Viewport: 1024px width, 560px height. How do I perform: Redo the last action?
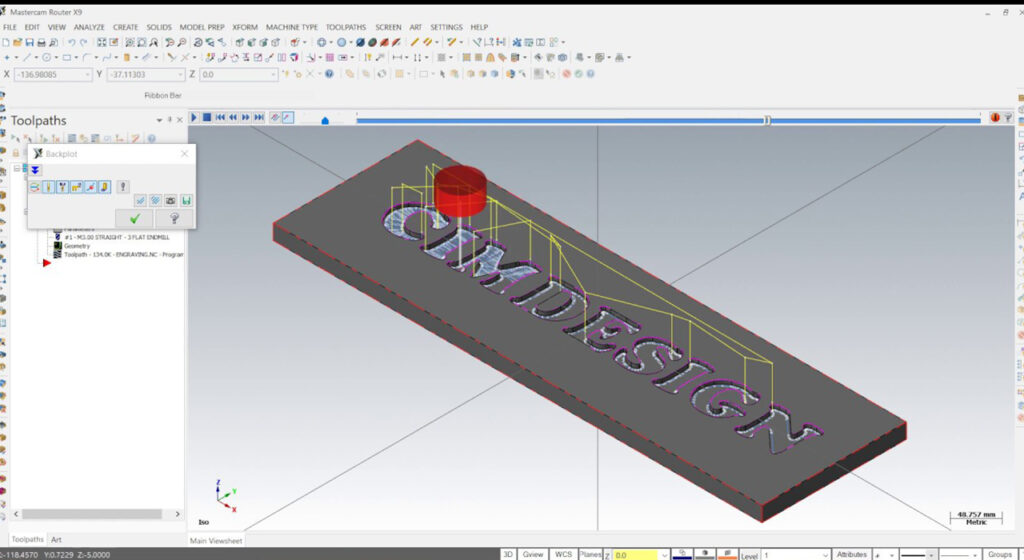(x=83, y=42)
